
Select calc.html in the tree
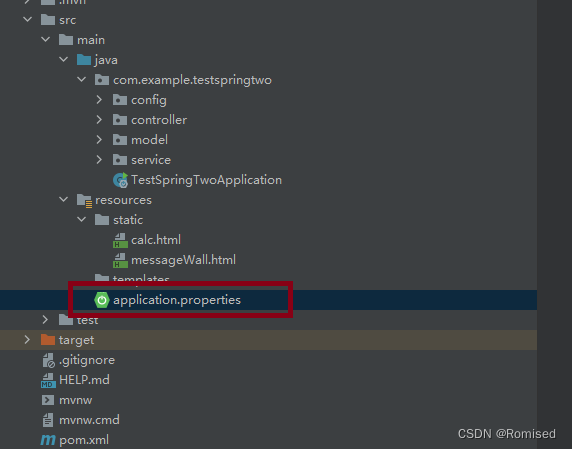point(156,240)
